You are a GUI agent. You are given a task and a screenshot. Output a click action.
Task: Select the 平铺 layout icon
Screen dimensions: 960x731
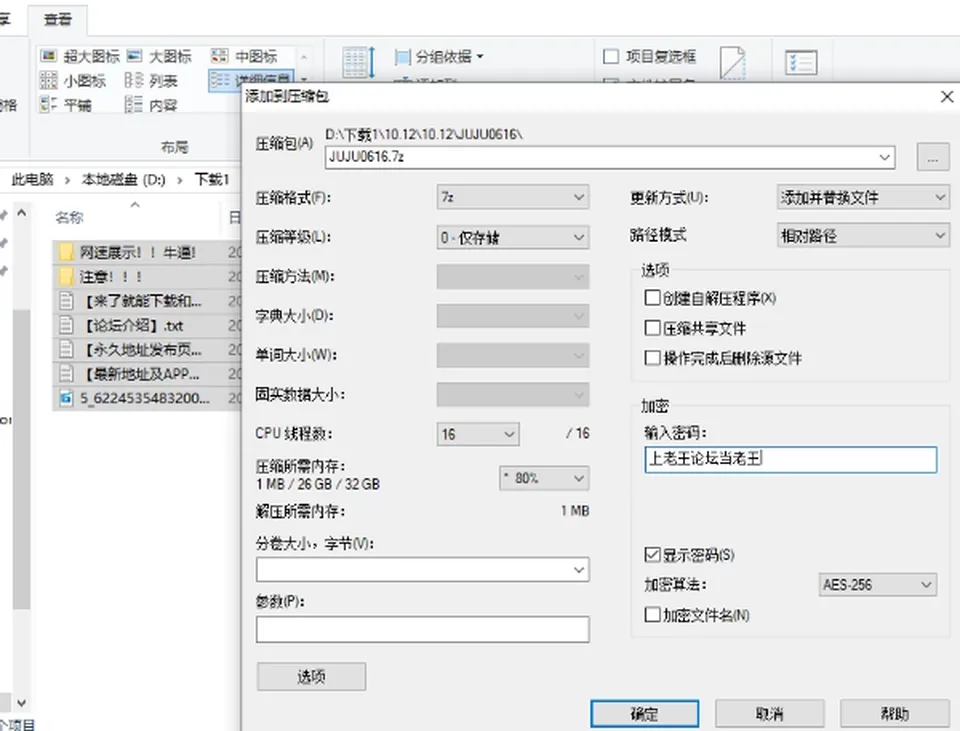[48, 105]
